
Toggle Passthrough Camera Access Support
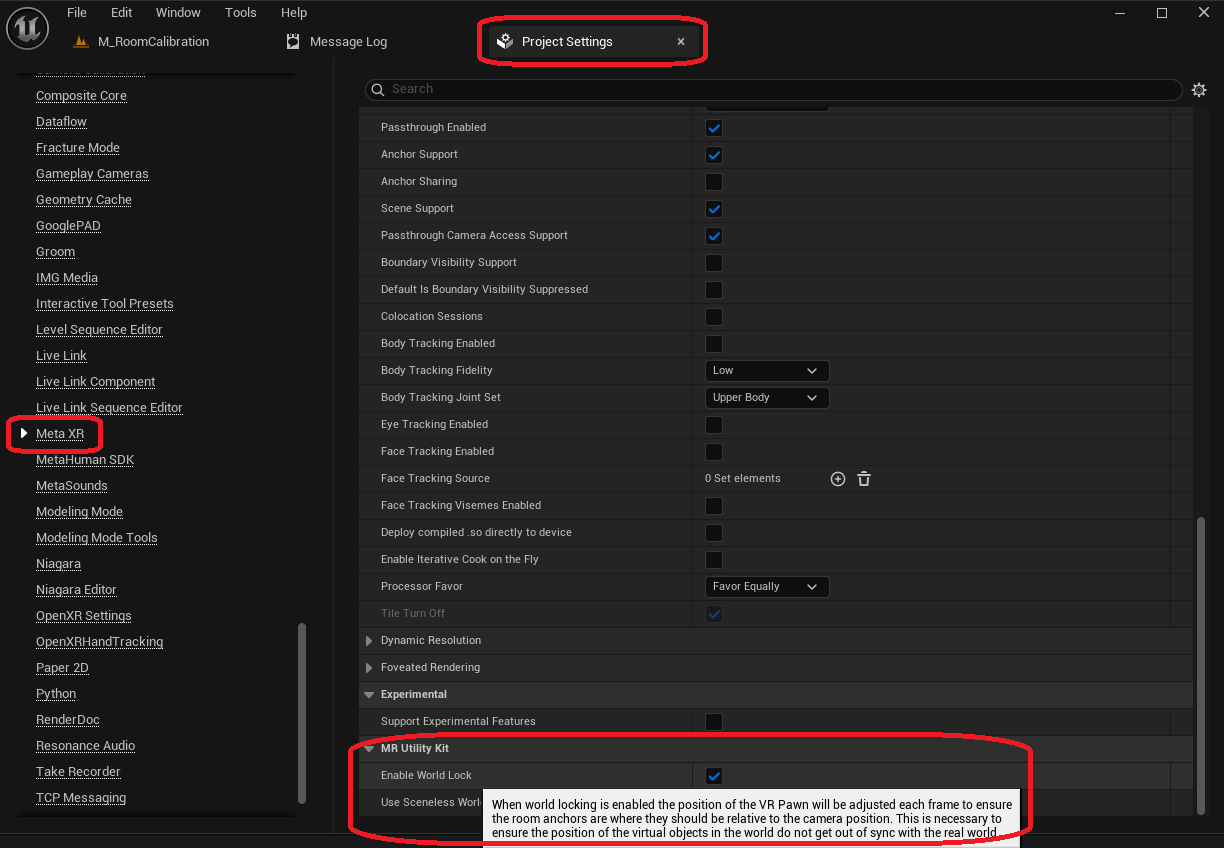tap(714, 236)
